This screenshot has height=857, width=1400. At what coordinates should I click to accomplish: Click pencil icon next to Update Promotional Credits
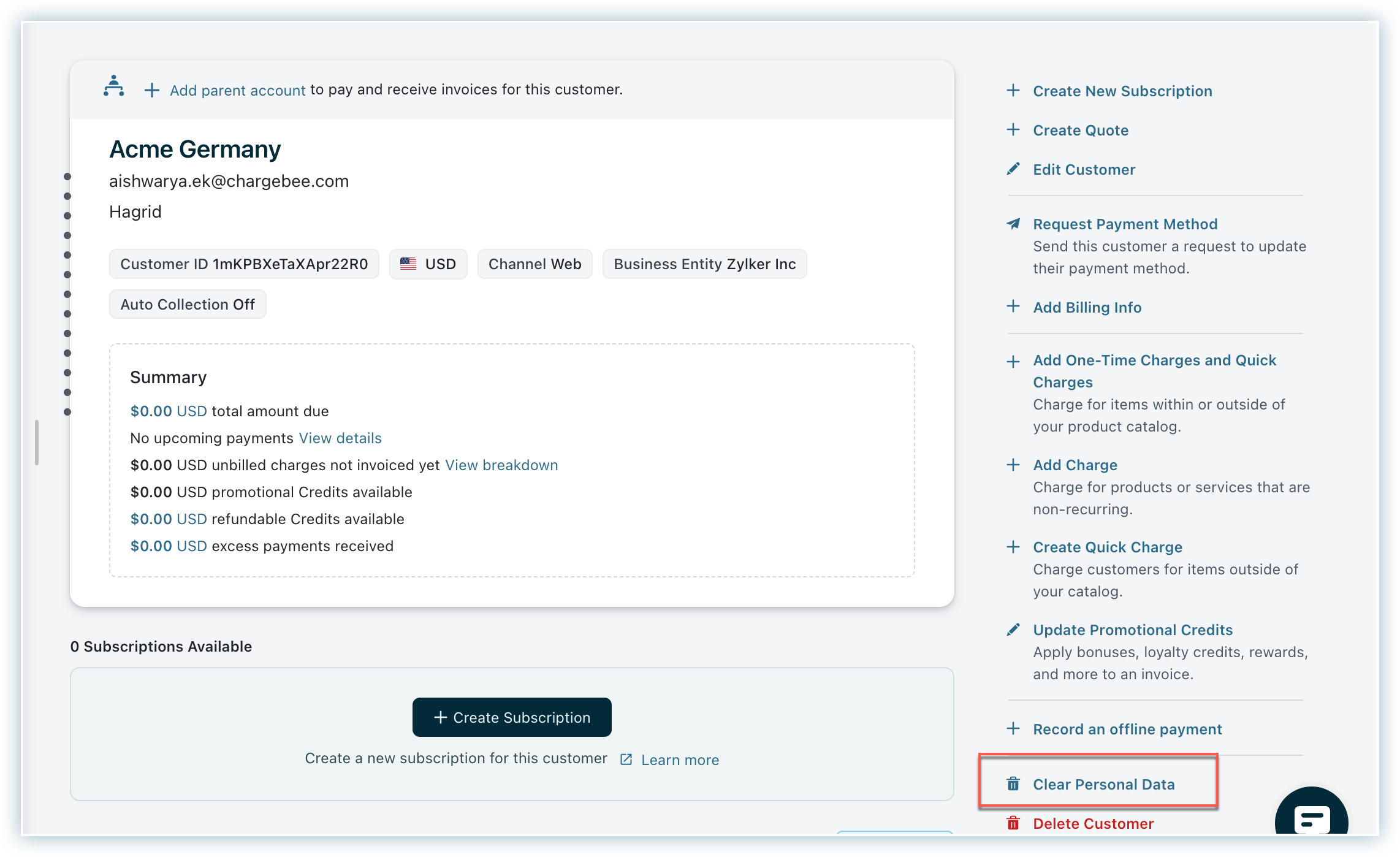point(1013,630)
